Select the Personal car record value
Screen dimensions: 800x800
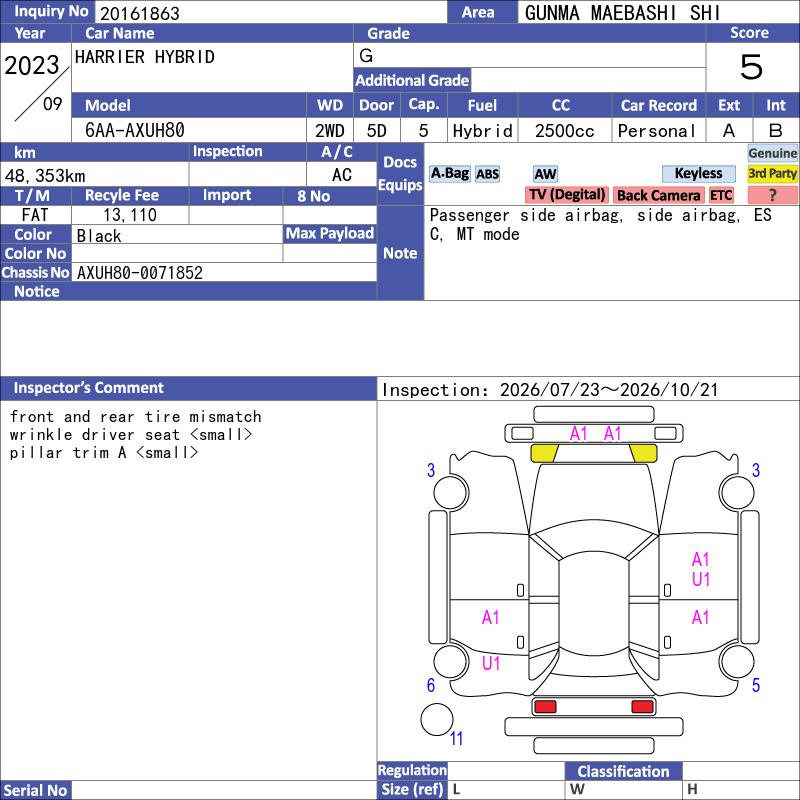pos(657,131)
